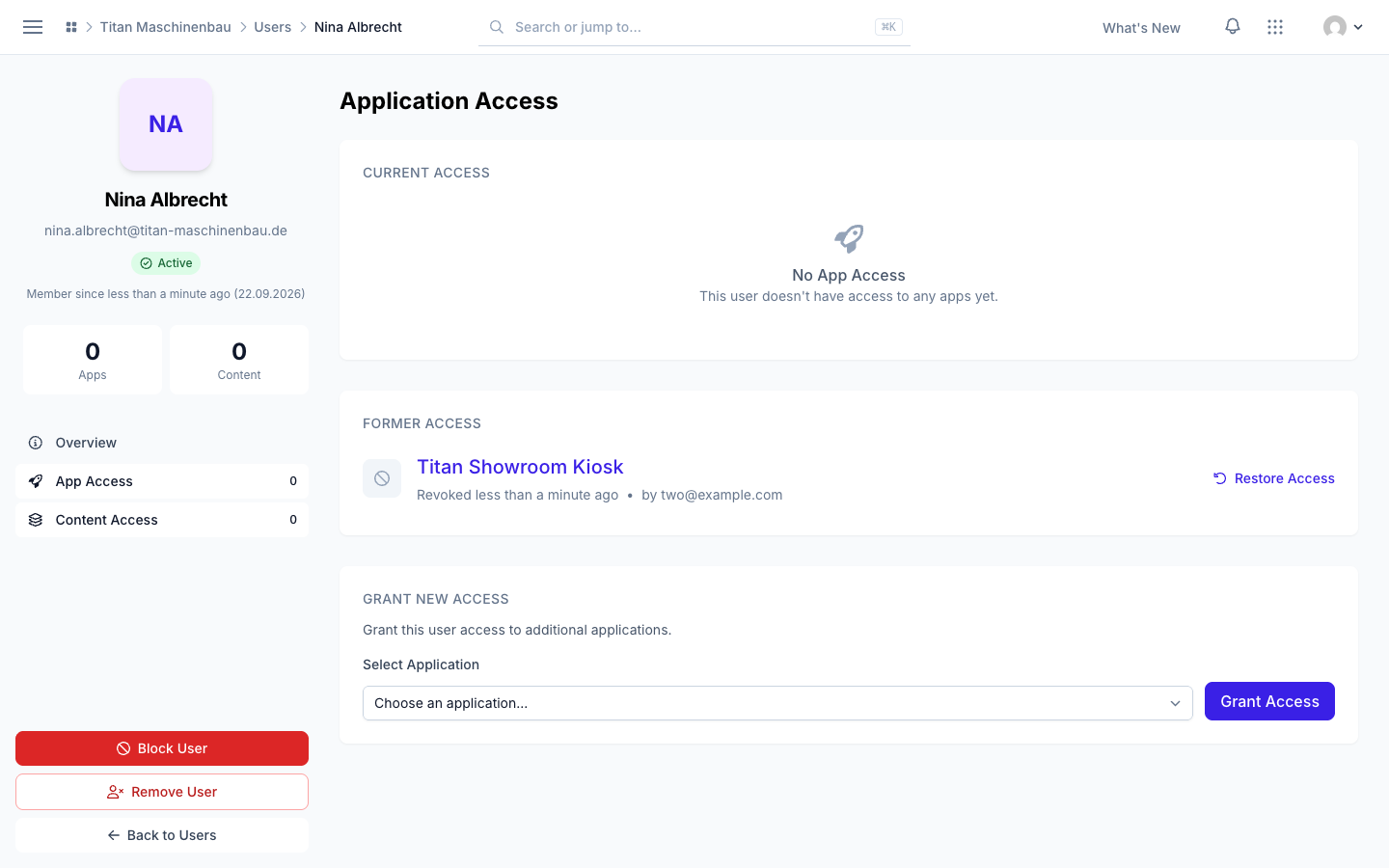This screenshot has width=1389, height=868.
Task: Click the Grant Access button
Action: click(x=1269, y=701)
